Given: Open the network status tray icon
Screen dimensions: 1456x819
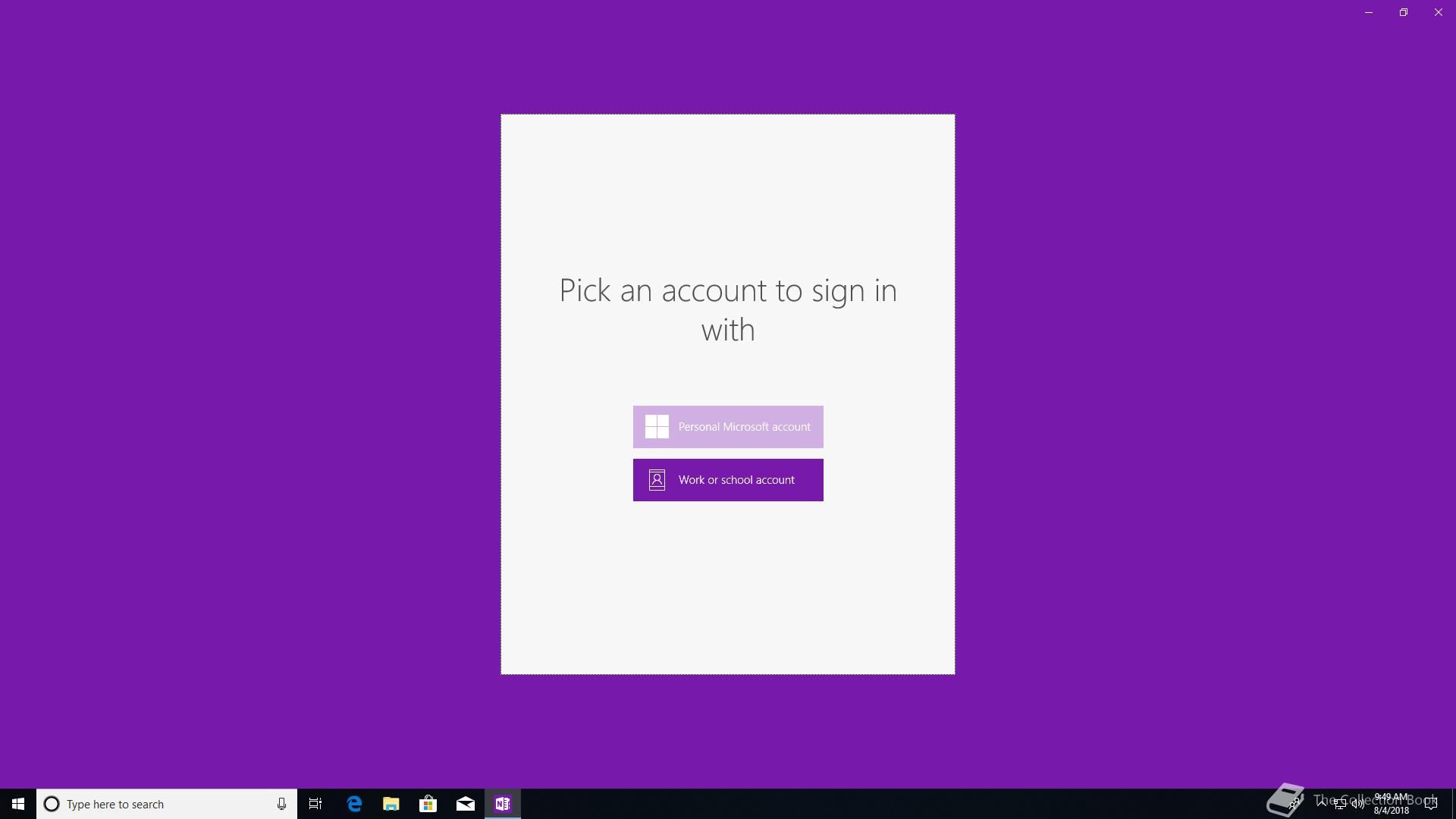Looking at the screenshot, I should pyautogui.click(x=1340, y=804).
